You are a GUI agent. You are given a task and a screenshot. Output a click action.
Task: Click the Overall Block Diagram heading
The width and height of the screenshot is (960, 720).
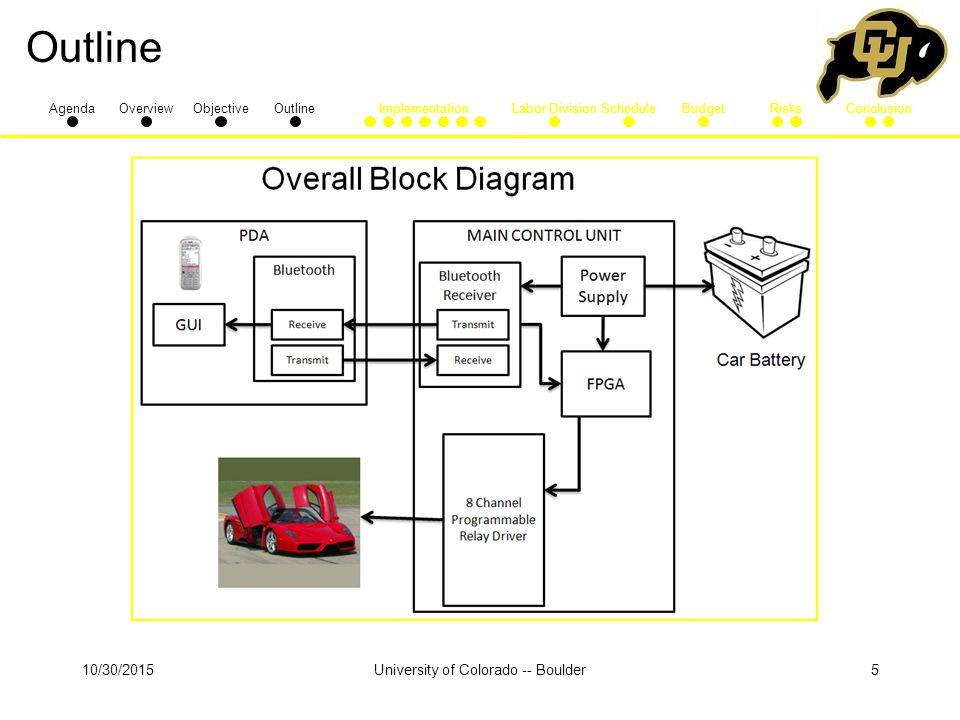click(418, 179)
